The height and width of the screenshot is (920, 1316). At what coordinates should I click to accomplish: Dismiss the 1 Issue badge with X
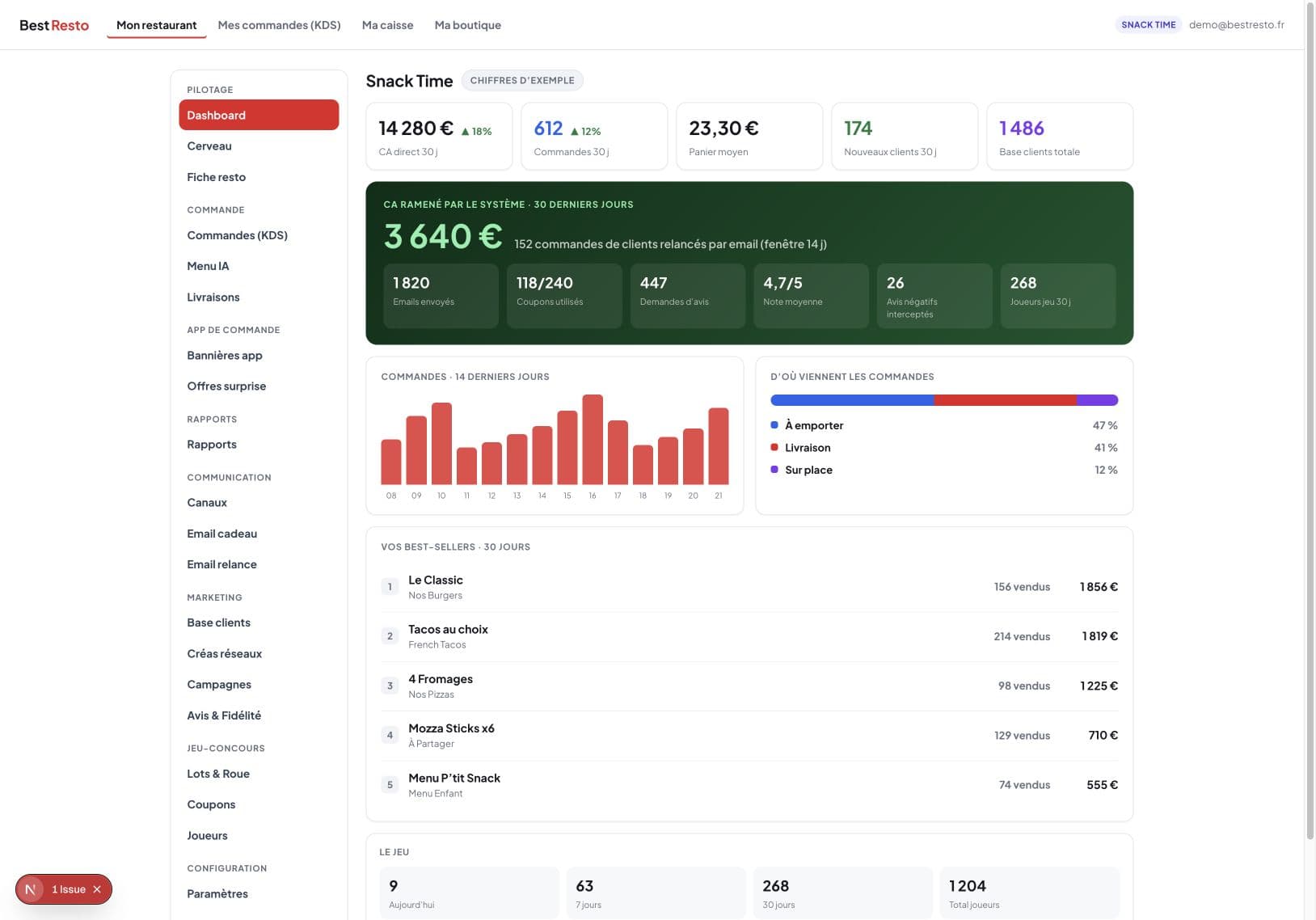(97, 889)
